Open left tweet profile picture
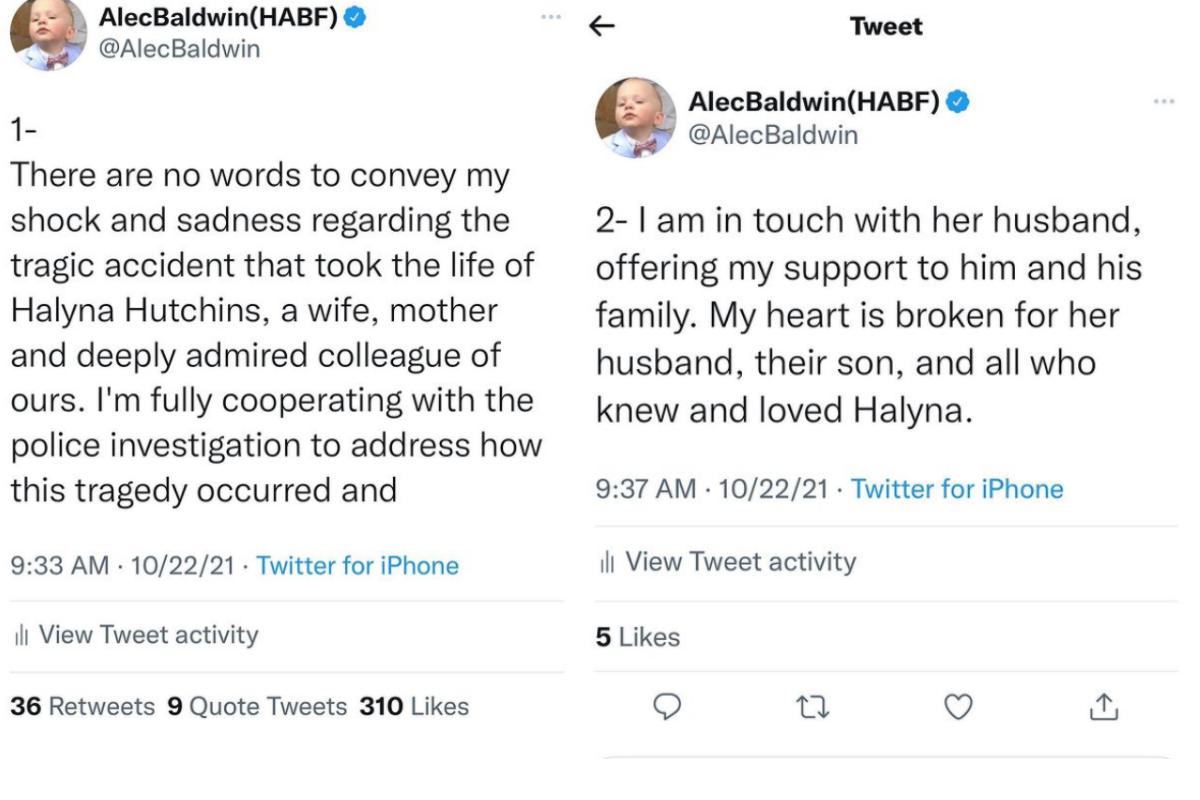1200x800 pixels. (48, 35)
